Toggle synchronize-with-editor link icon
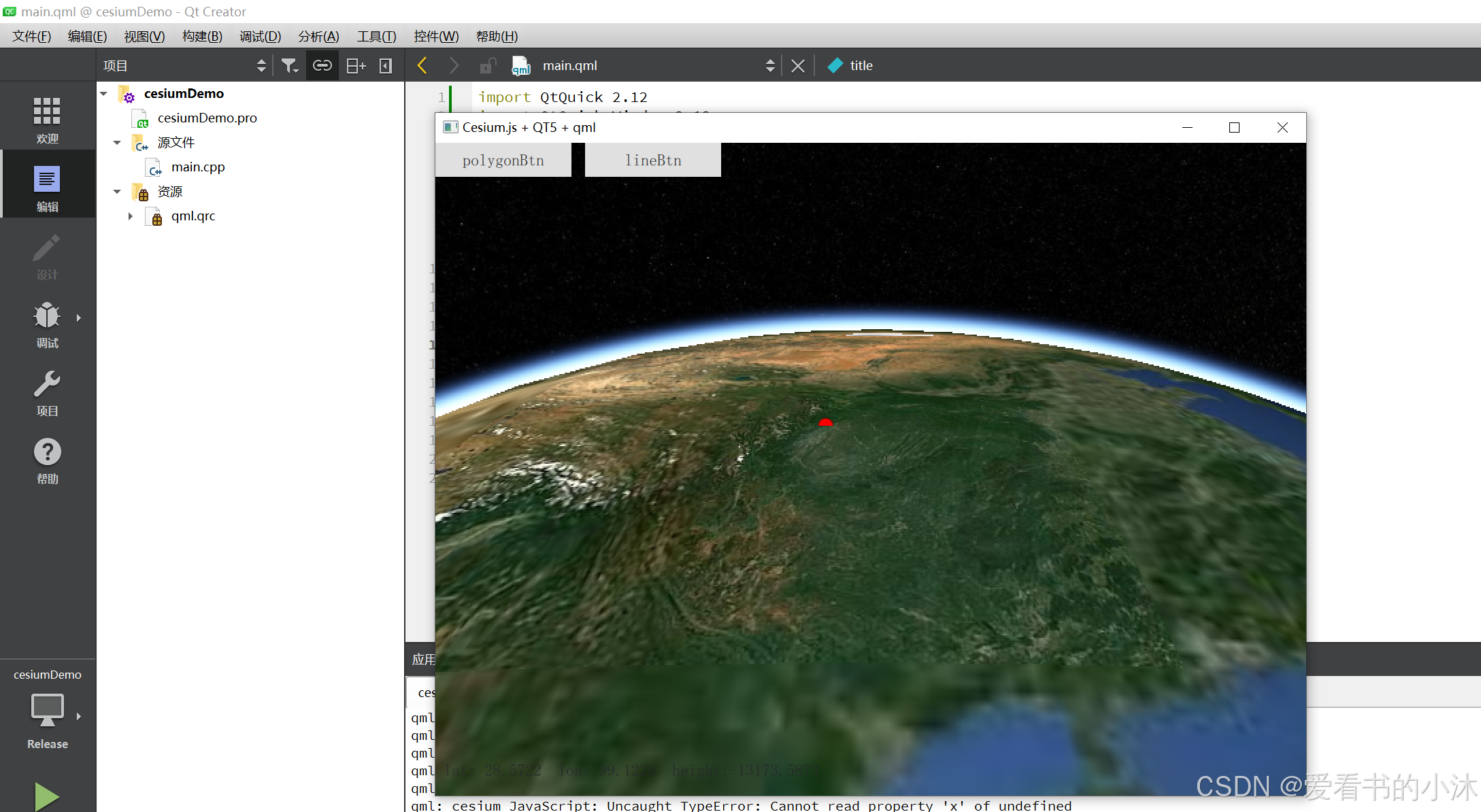 coord(322,65)
